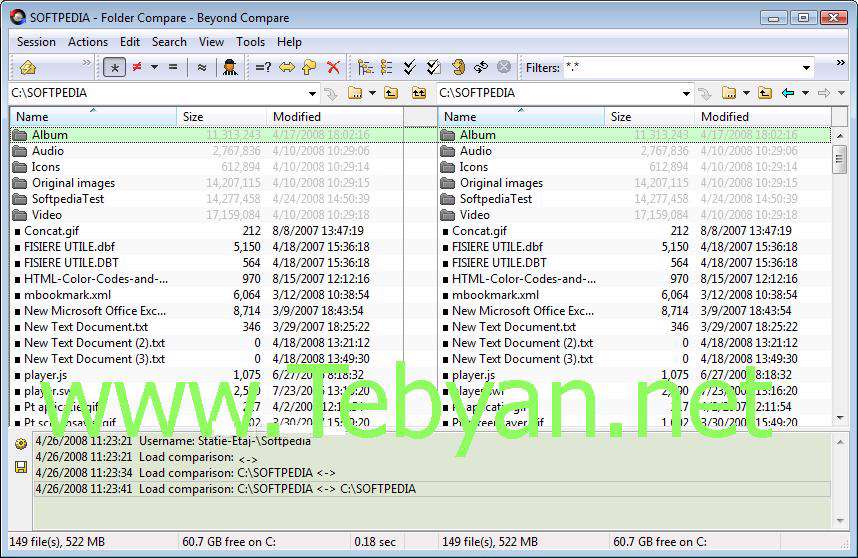Click the file list vertical scrollbar thumb

pos(839,160)
